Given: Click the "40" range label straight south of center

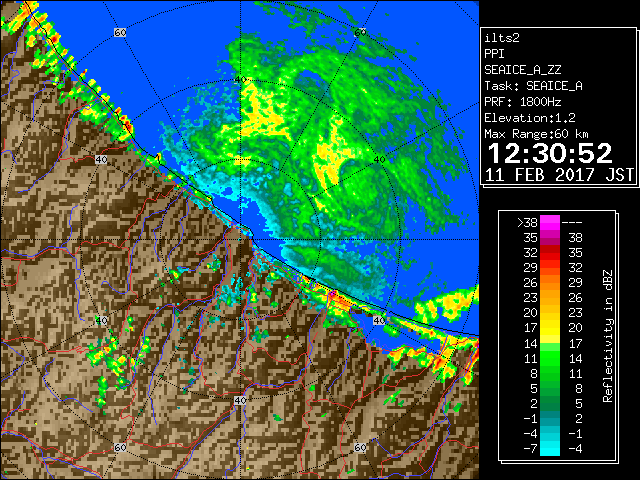Looking at the screenshot, I should coord(240,400).
